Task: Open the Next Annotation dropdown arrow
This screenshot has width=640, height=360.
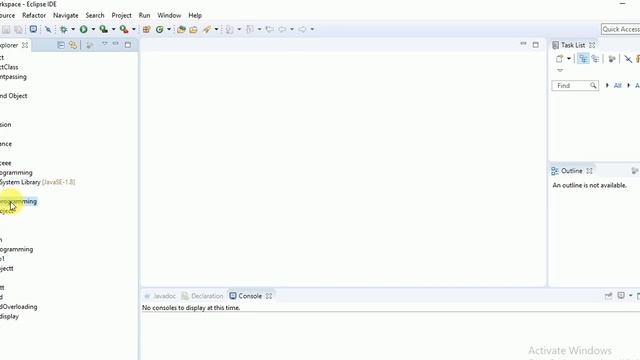Action: pyautogui.click(x=239, y=29)
